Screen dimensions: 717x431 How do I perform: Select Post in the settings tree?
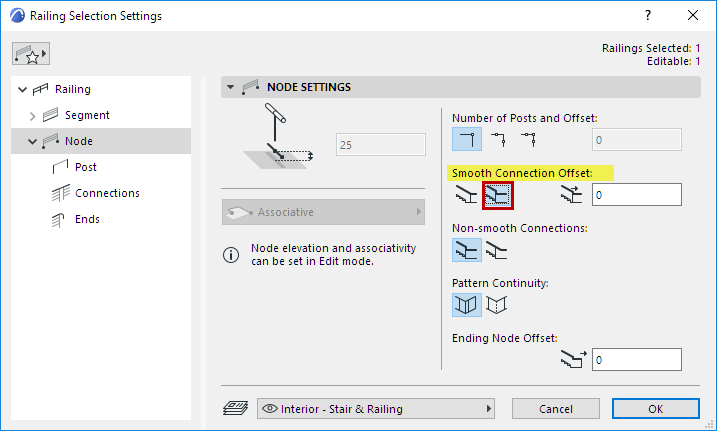(86, 167)
